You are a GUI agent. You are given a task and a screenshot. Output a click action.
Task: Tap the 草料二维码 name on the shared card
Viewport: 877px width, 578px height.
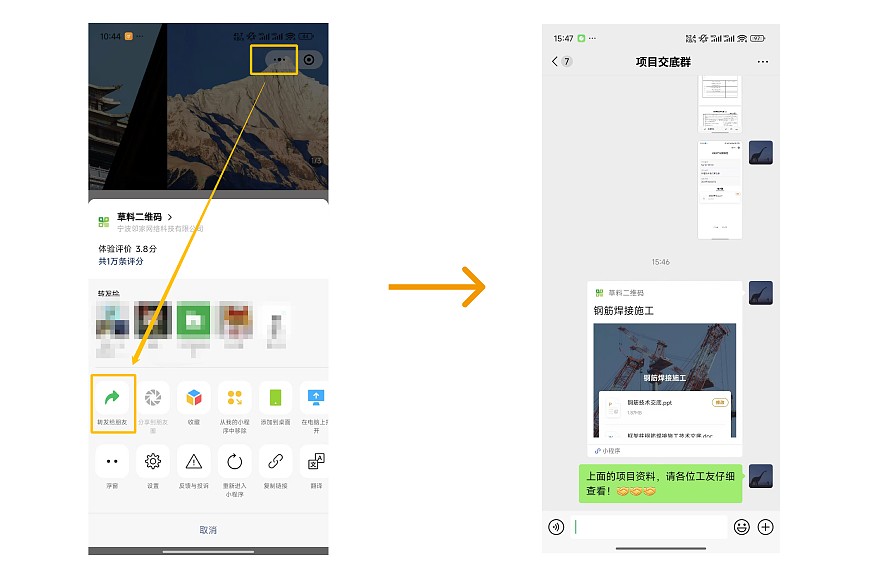(626, 293)
